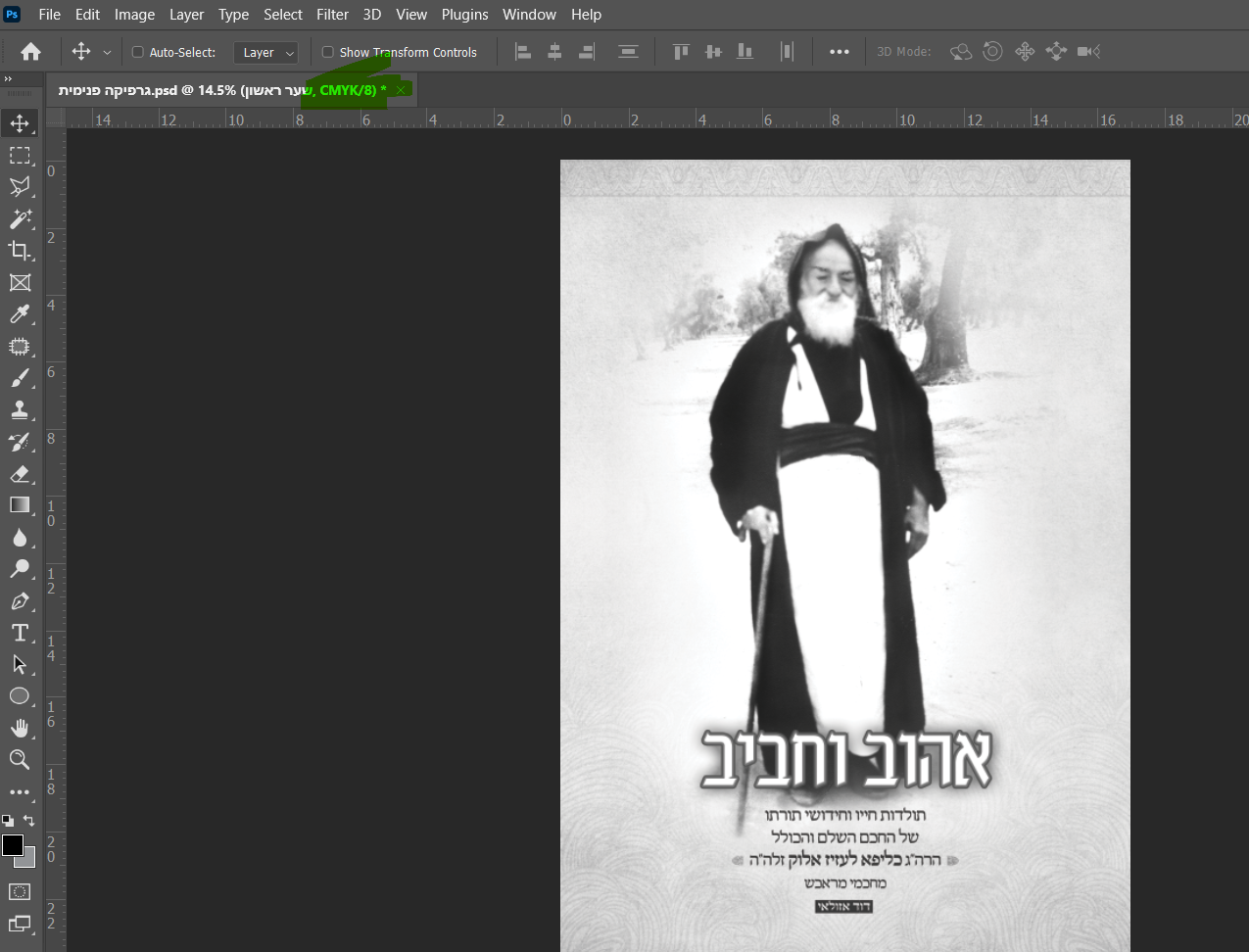1249x952 pixels.
Task: Click the options bar ellipsis button
Action: point(839,51)
